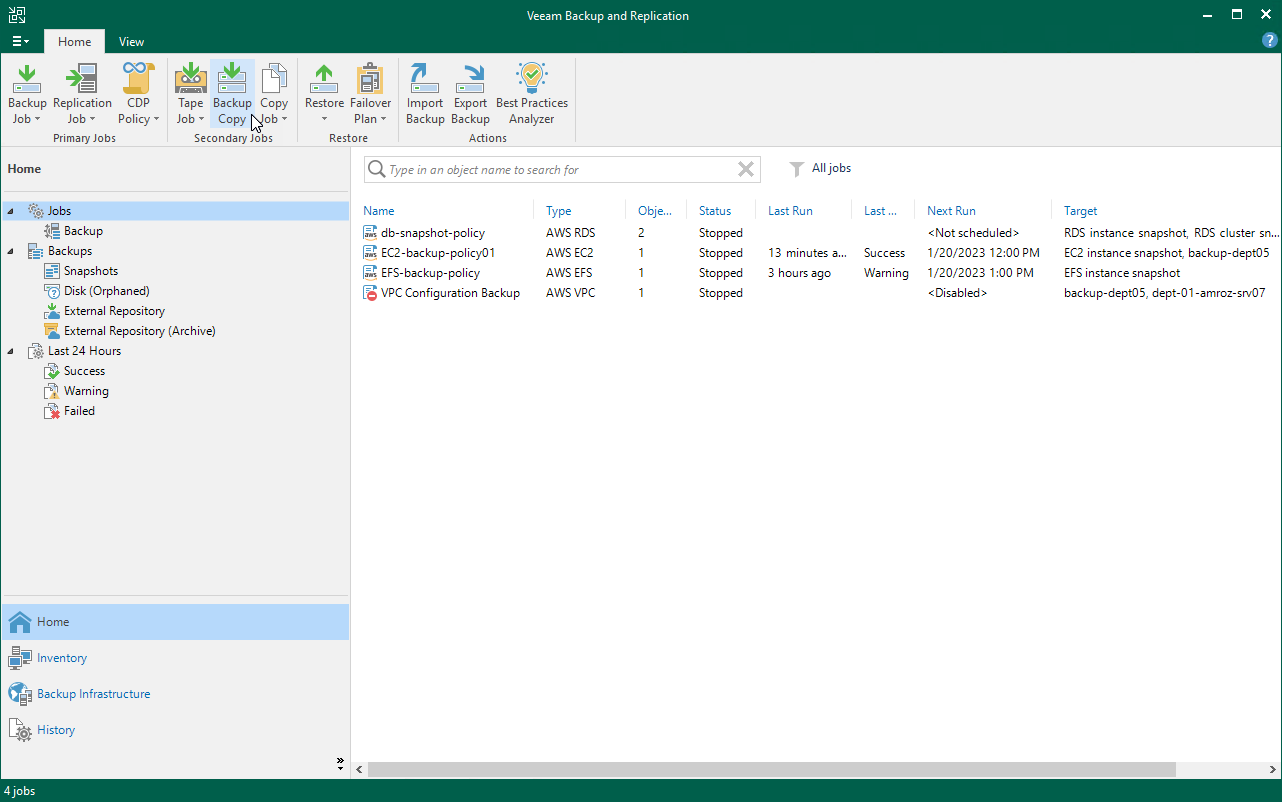Switch to the View ribbon tab
1282x802 pixels.
(131, 42)
